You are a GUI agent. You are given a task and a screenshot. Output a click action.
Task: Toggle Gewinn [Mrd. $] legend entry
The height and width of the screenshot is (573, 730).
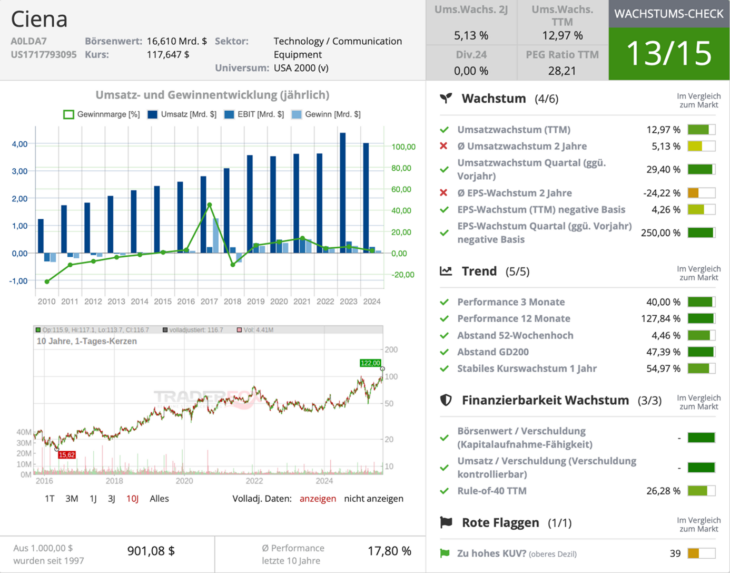(x=326, y=115)
